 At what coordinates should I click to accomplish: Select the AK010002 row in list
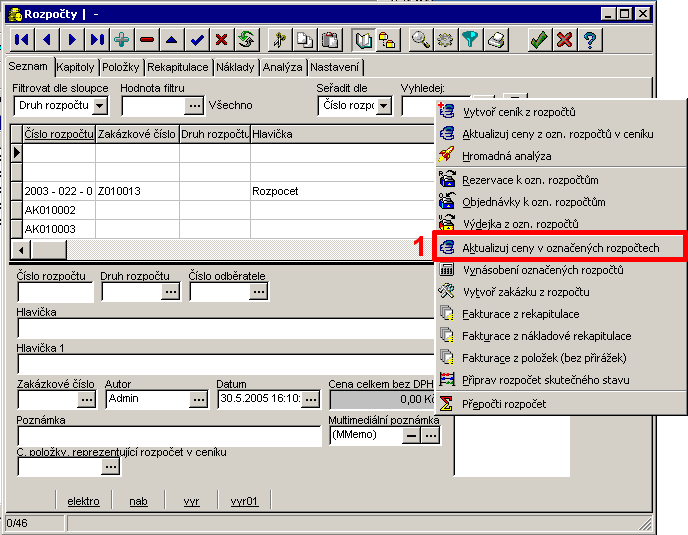(51, 210)
